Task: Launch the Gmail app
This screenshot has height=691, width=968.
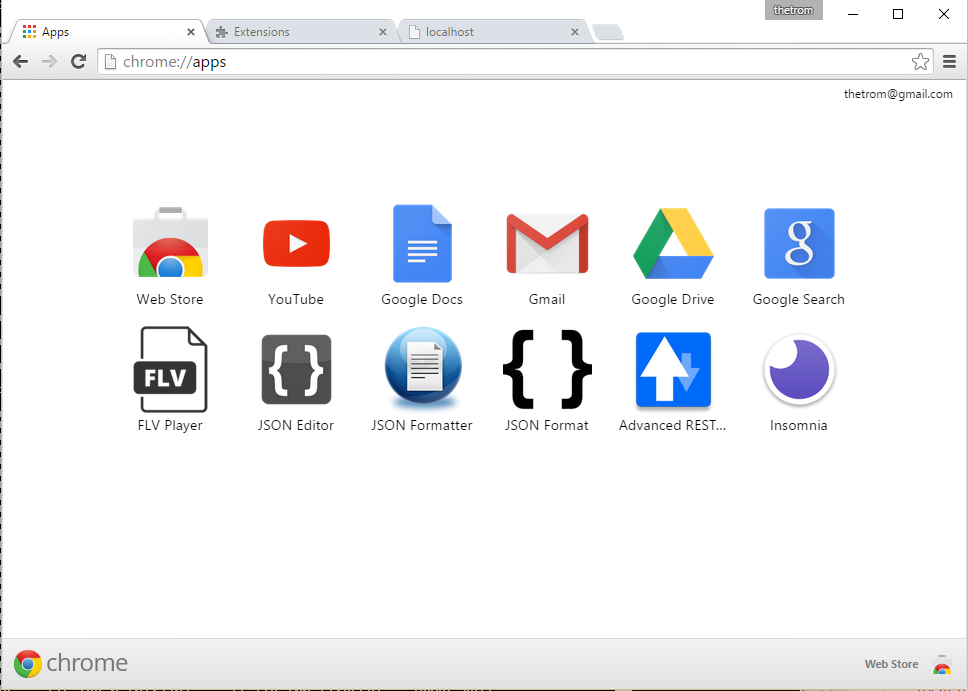Action: [x=547, y=243]
